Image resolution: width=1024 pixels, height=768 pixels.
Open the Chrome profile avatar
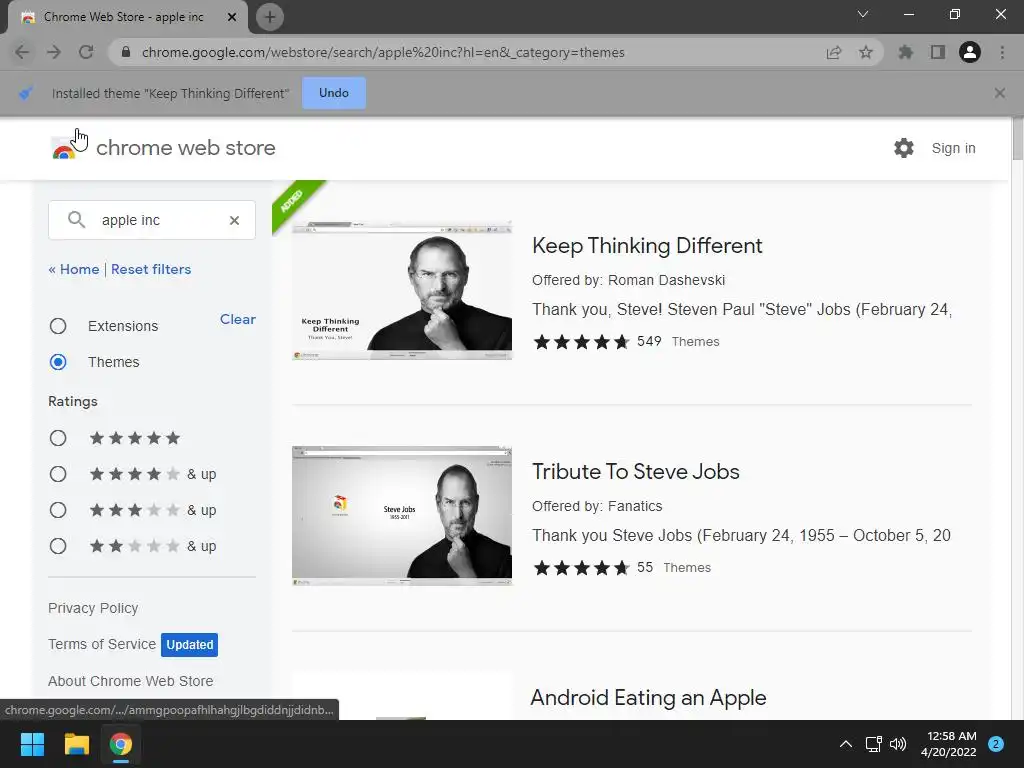pos(970,52)
